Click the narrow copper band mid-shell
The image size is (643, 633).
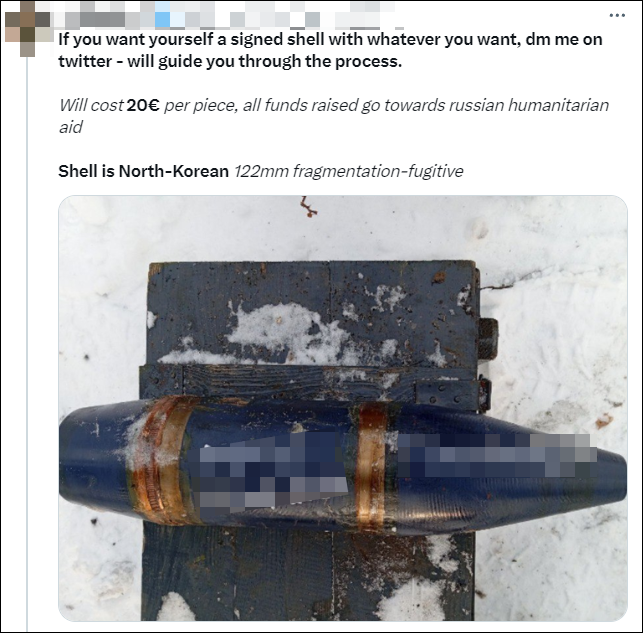(x=370, y=465)
